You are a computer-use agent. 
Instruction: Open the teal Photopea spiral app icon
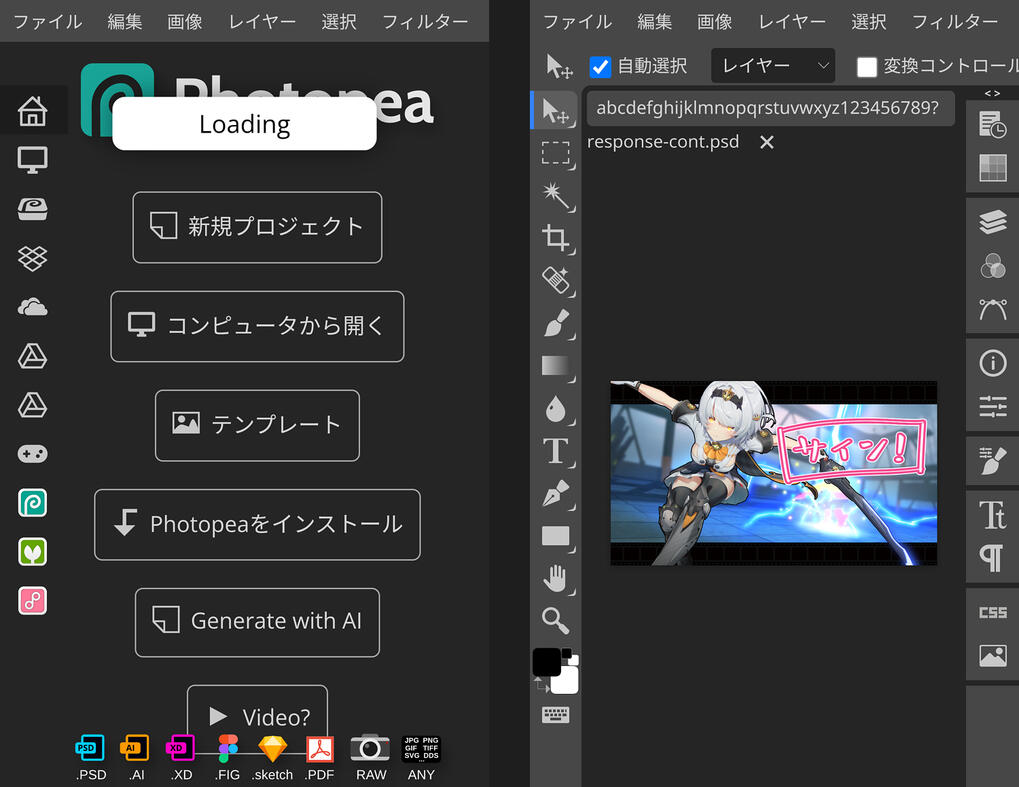click(32, 503)
